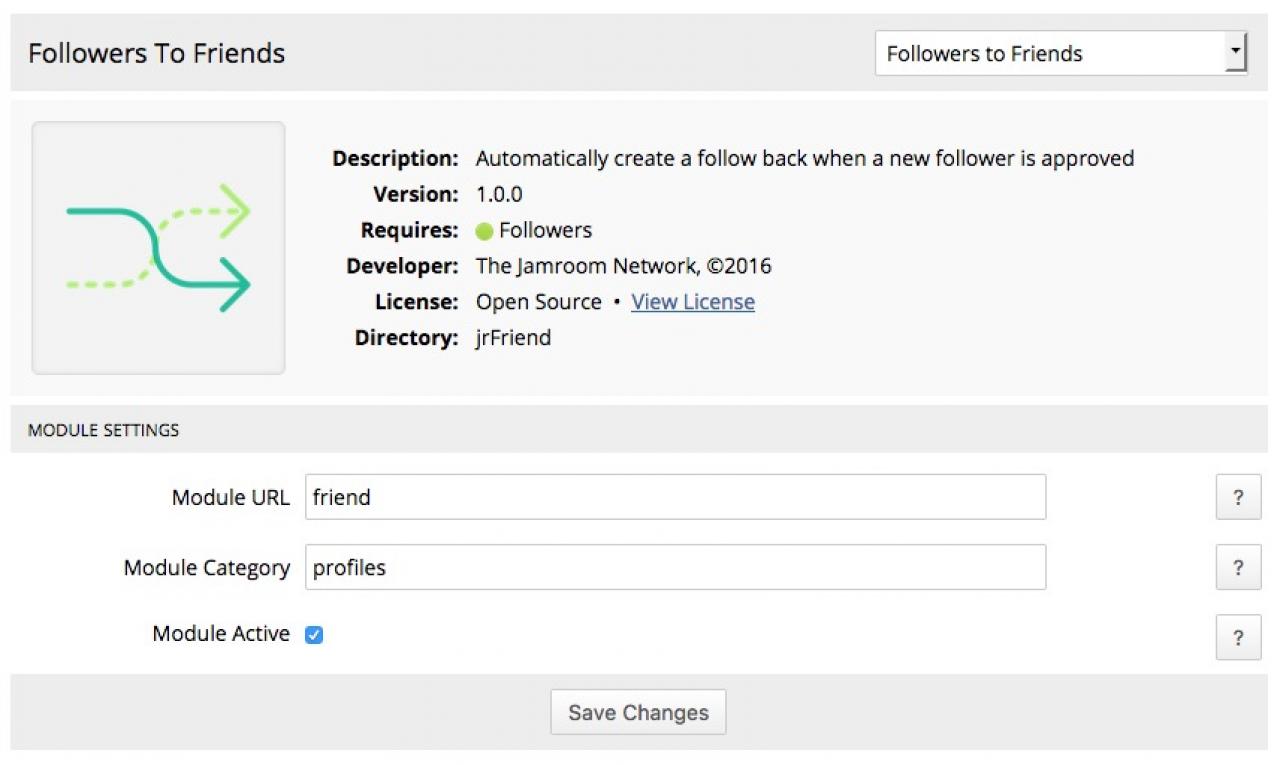Click the version number 1.0.0
1280x765 pixels.
pos(499,194)
